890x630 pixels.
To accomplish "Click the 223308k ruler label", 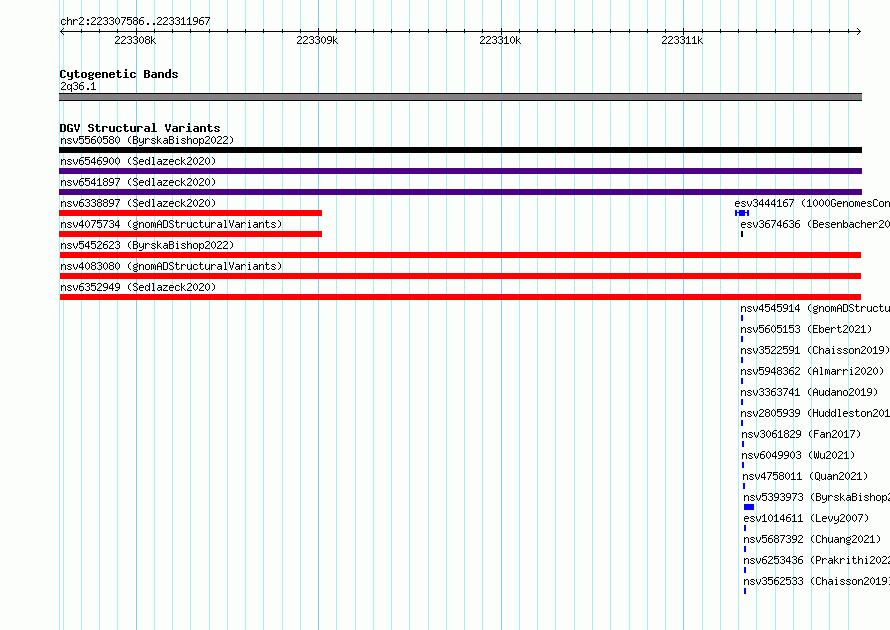I will (x=135, y=40).
